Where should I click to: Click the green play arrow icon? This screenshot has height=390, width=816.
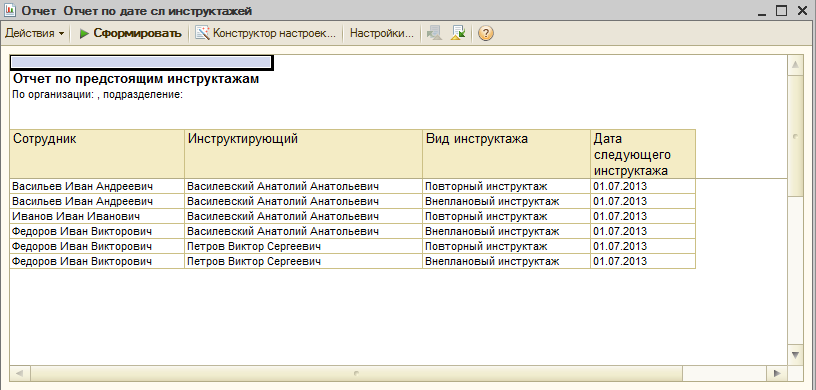coord(84,34)
